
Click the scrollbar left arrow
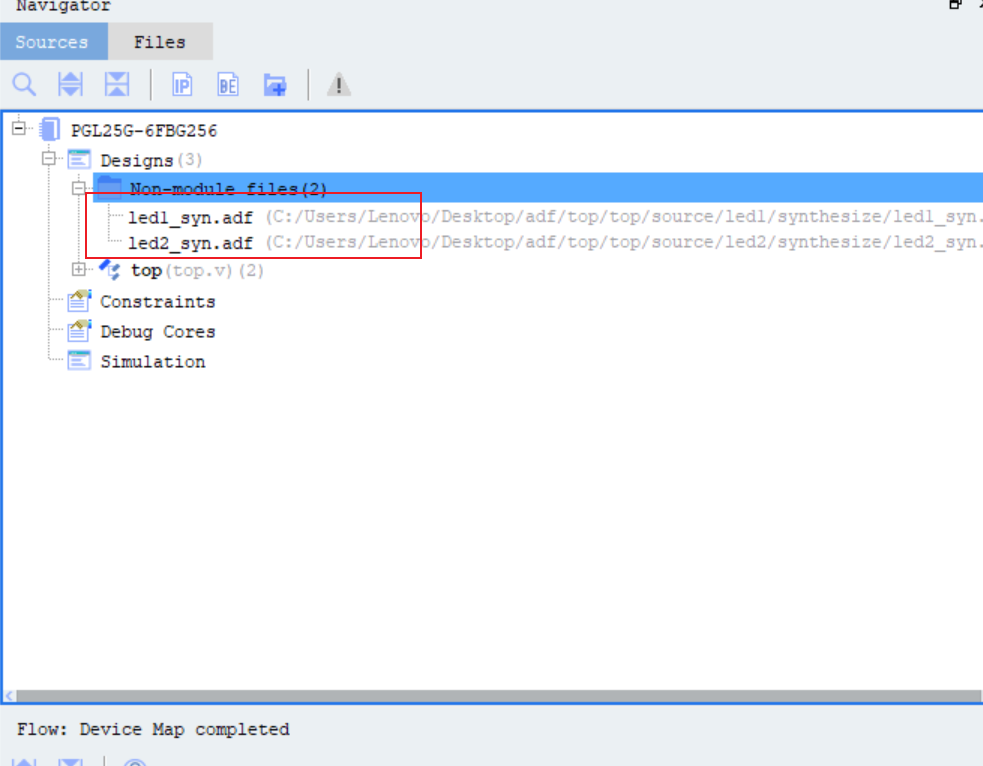coord(9,696)
